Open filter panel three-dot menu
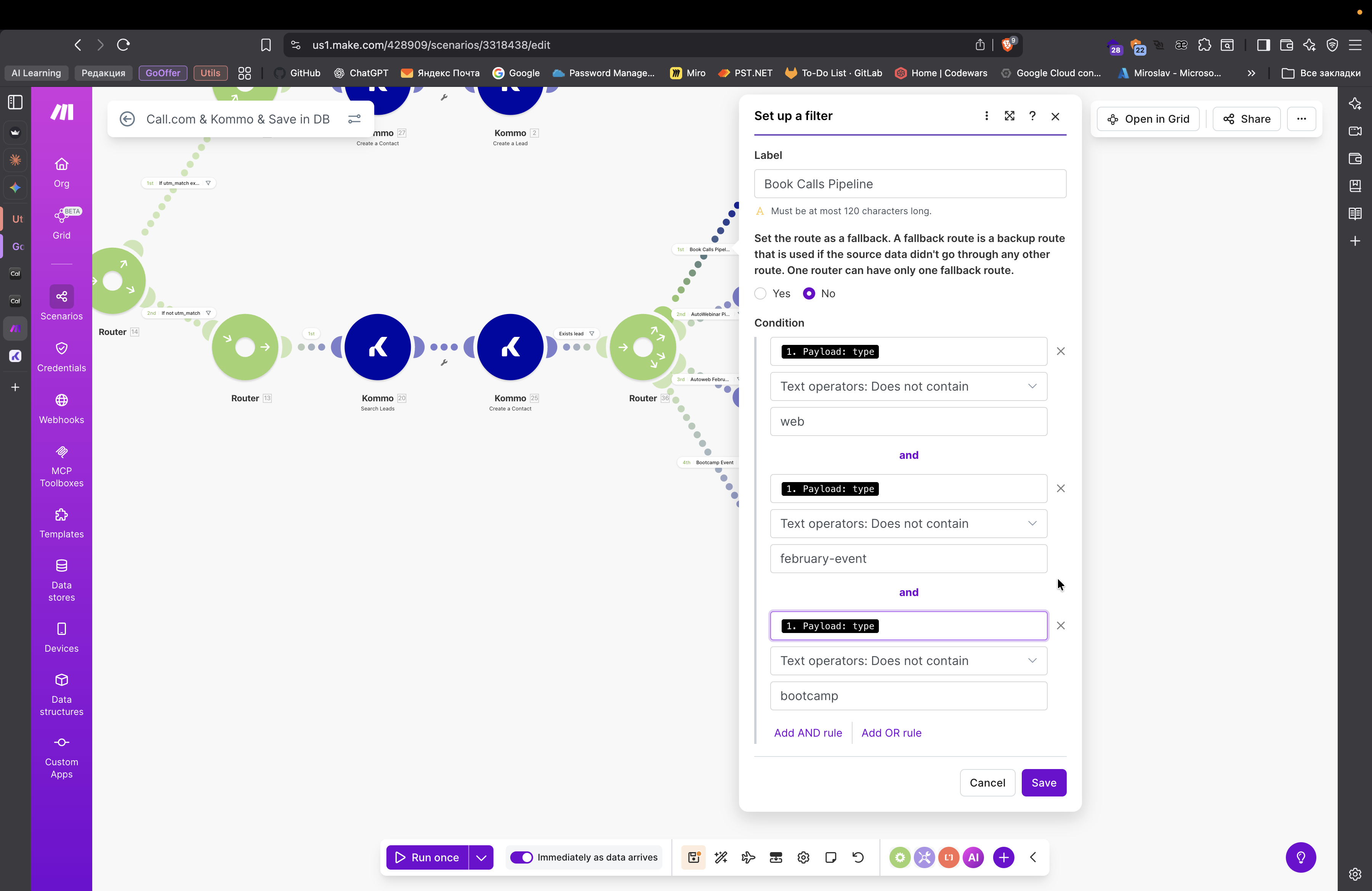1372x891 pixels. tap(986, 116)
